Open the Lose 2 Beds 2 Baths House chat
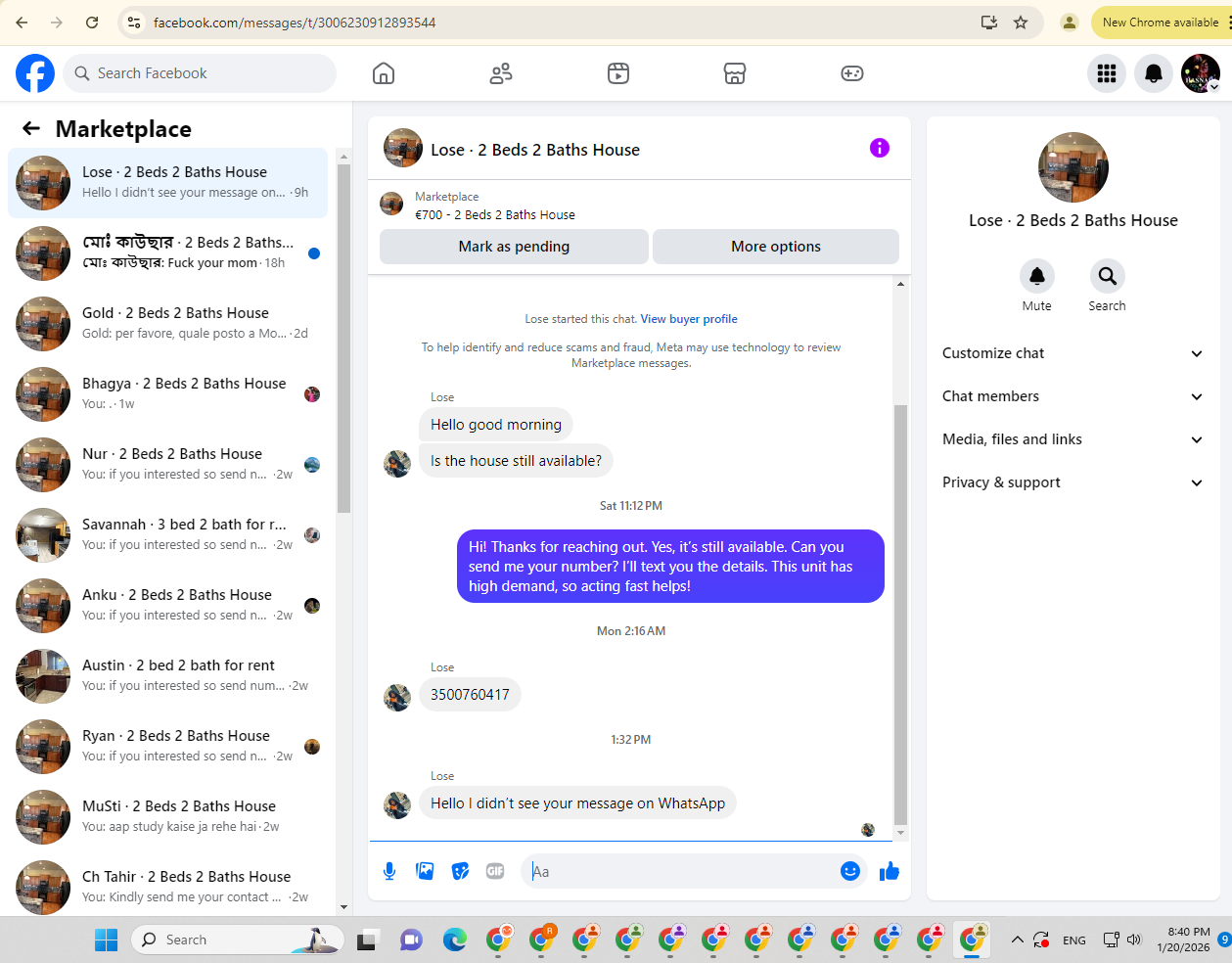 coord(167,183)
